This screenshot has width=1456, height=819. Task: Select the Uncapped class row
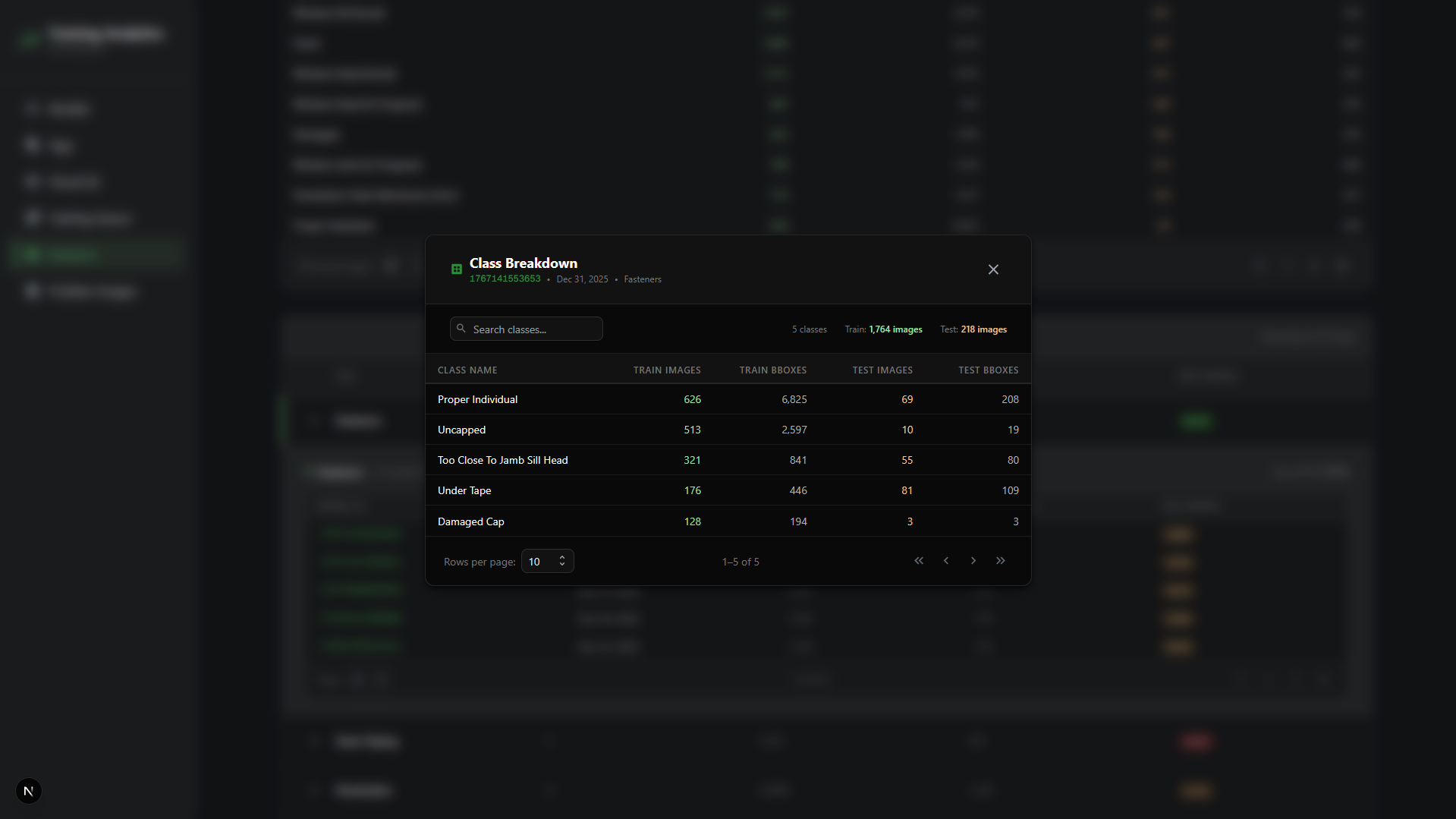point(728,430)
